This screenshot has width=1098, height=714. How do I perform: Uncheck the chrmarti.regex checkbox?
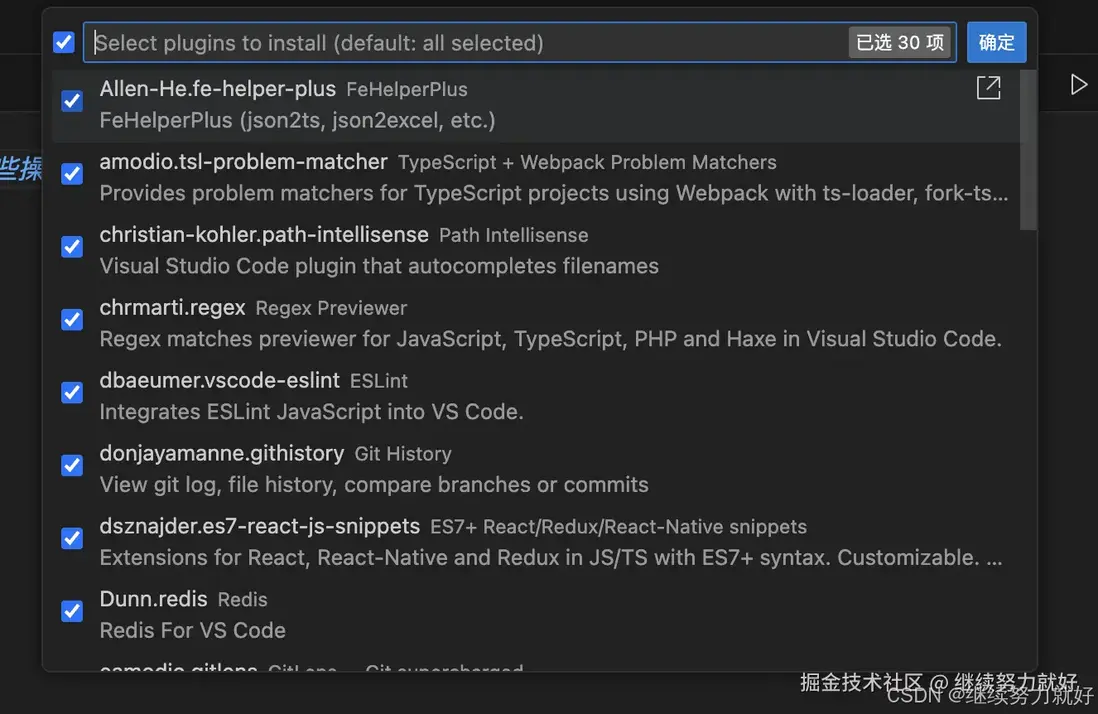pyautogui.click(x=72, y=320)
